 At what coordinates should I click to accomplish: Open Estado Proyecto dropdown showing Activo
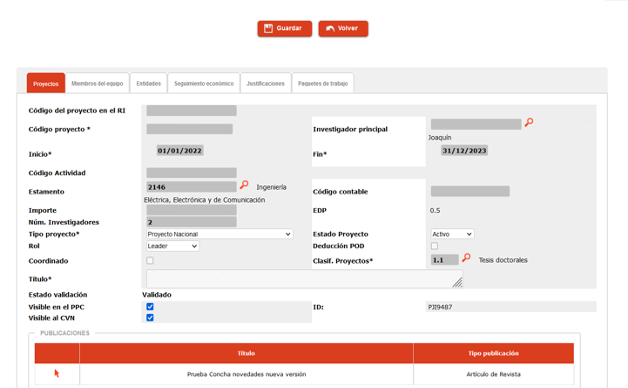453,234
